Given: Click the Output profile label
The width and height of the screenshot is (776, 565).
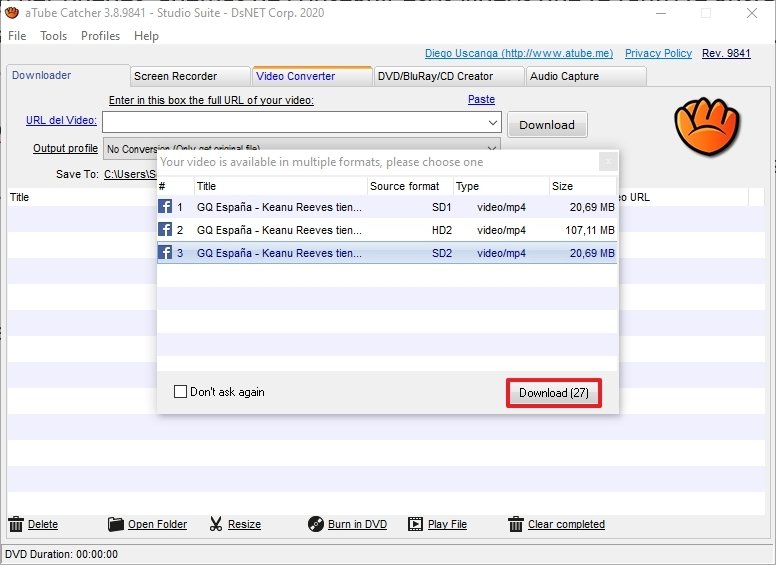Looking at the screenshot, I should [65, 148].
